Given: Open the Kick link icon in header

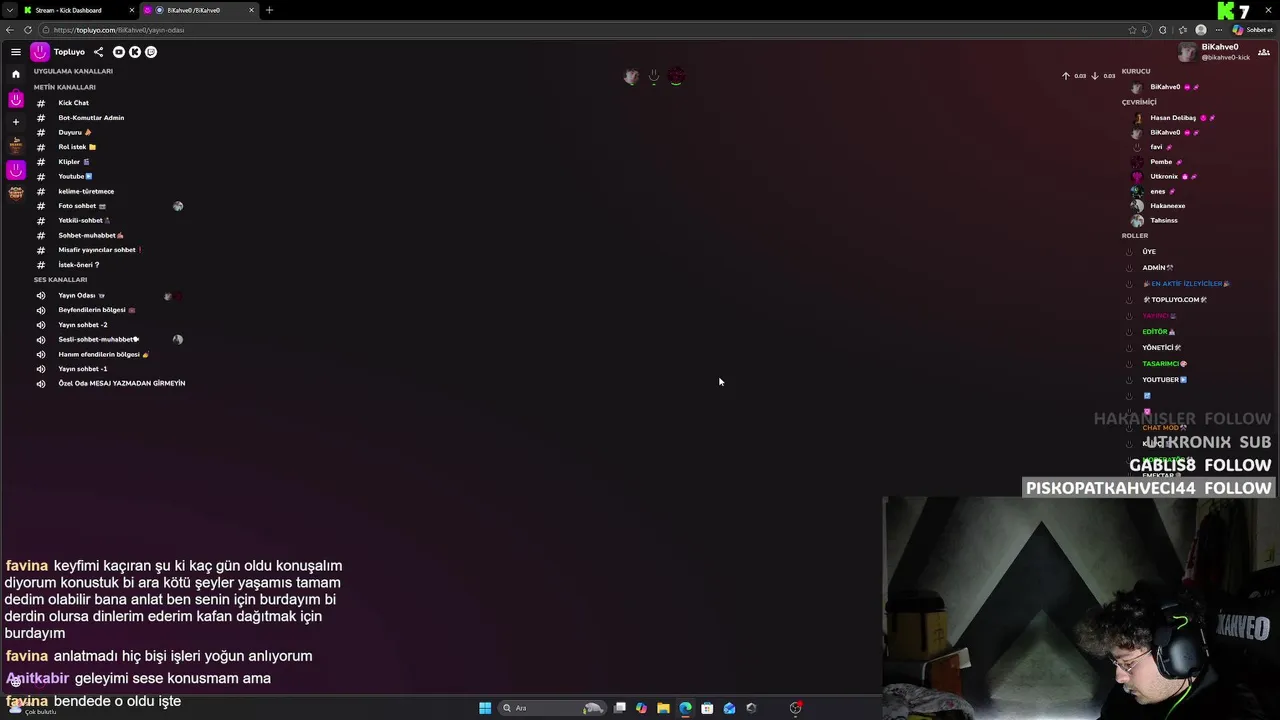Looking at the screenshot, I should point(135,52).
